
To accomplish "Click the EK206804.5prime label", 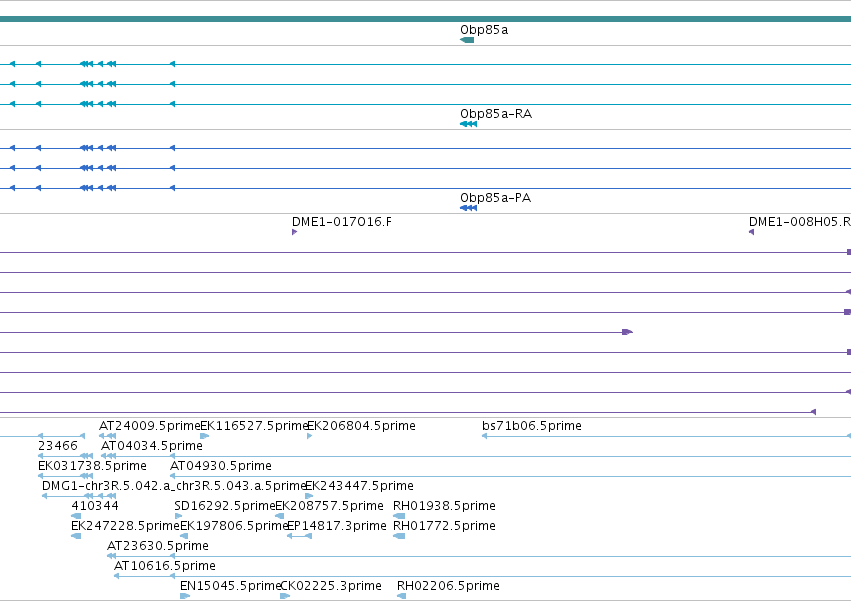I will 361,426.
